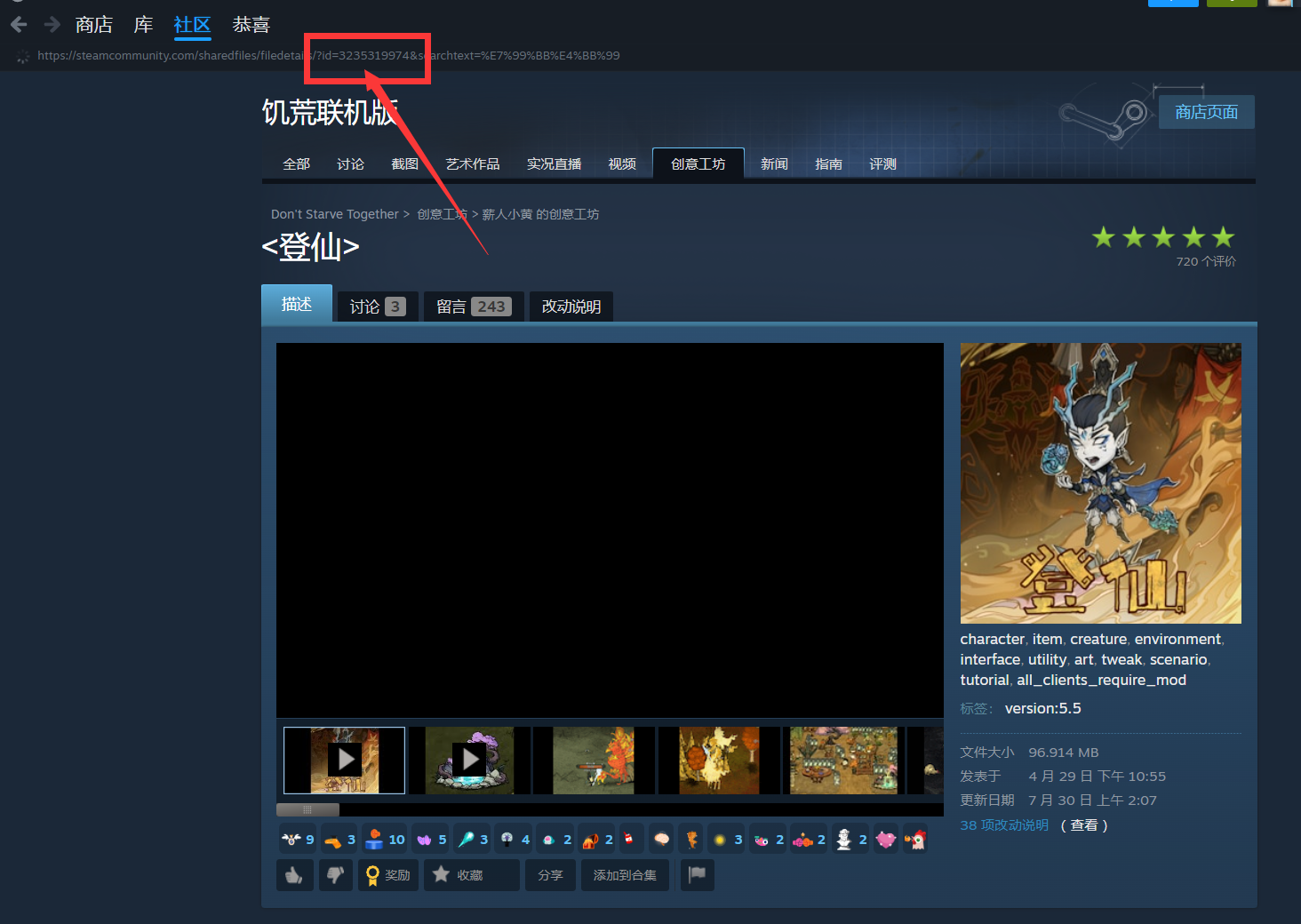Switch to the 全部 hub tab
Viewport: 1301px width, 924px height.
click(x=296, y=164)
